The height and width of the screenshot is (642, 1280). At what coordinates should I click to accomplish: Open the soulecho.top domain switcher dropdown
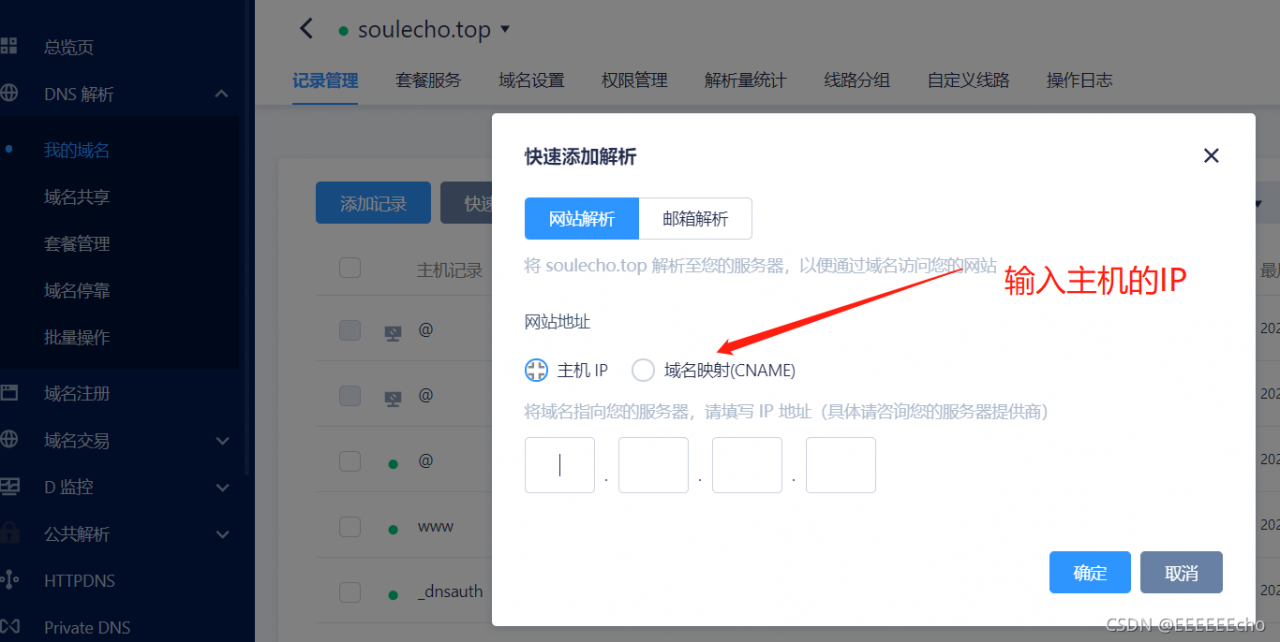click(x=505, y=29)
